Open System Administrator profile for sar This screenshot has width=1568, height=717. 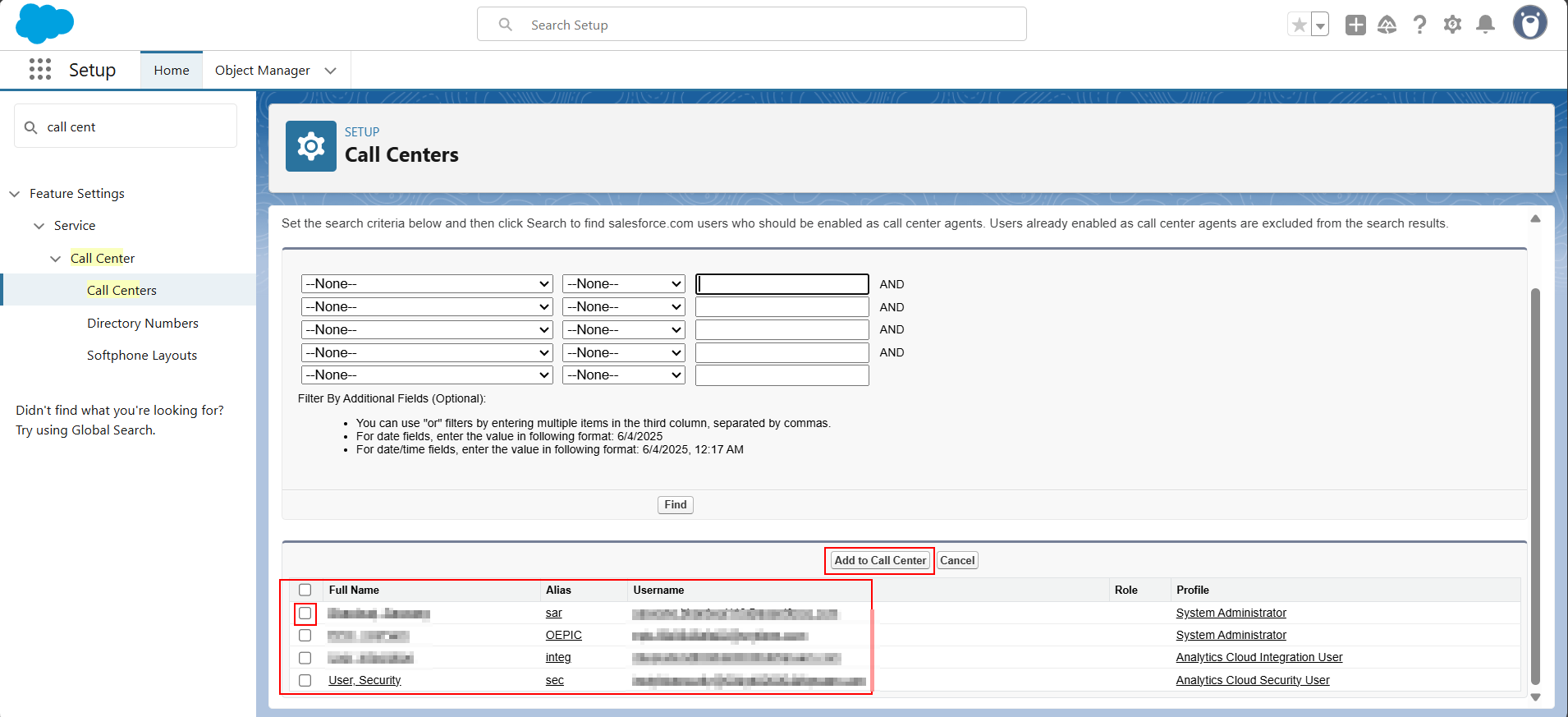tap(1231, 614)
